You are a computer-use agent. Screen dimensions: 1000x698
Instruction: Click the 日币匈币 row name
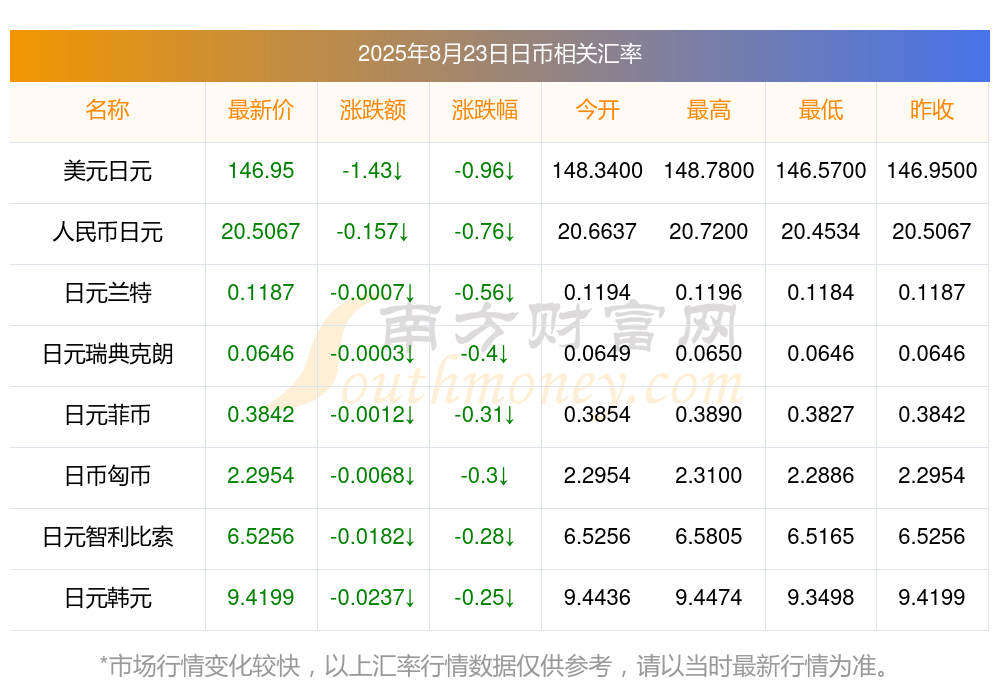click(107, 476)
